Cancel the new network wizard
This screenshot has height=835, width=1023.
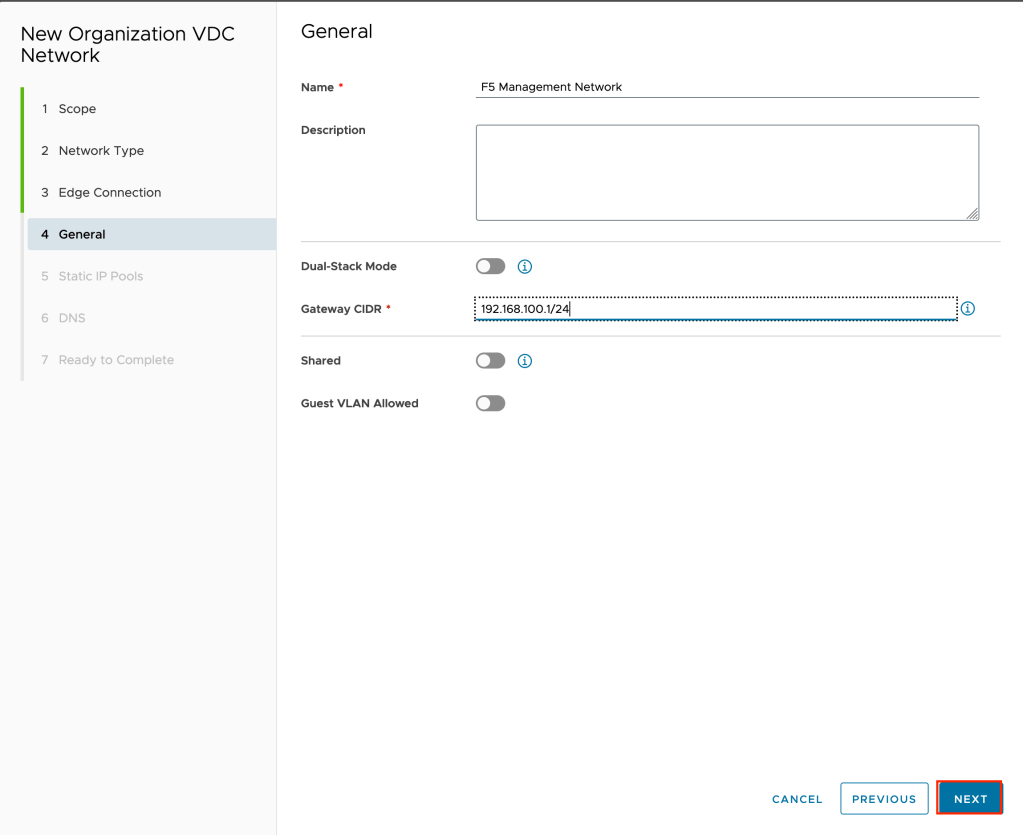click(797, 799)
